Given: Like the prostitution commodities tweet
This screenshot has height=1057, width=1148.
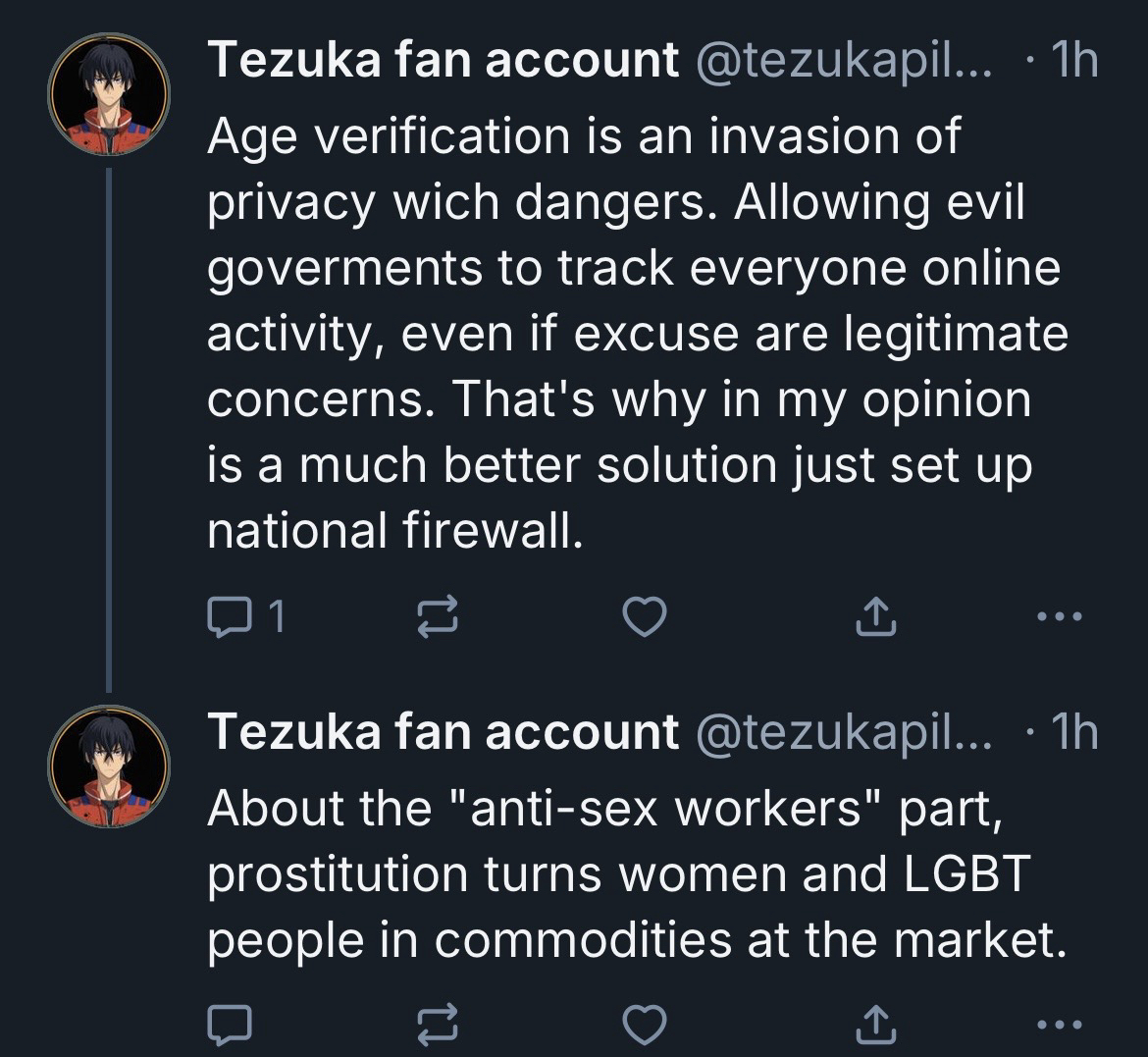Looking at the screenshot, I should (x=645, y=1025).
